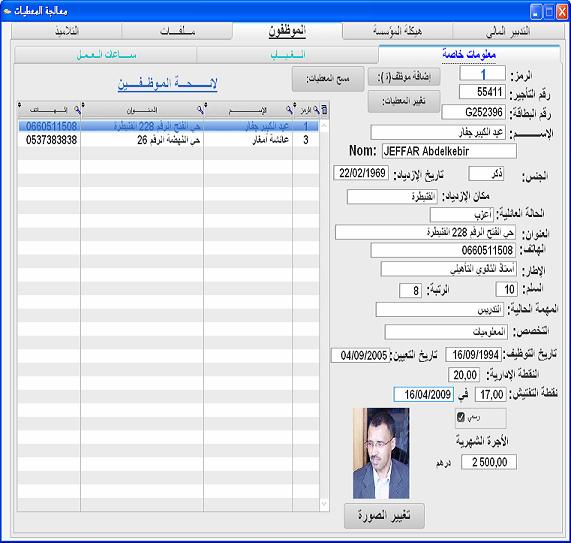Screen dimensions: 571x543
Task: Click the Nom field showing JEFFAR Abdelkebir
Action: [x=449, y=151]
